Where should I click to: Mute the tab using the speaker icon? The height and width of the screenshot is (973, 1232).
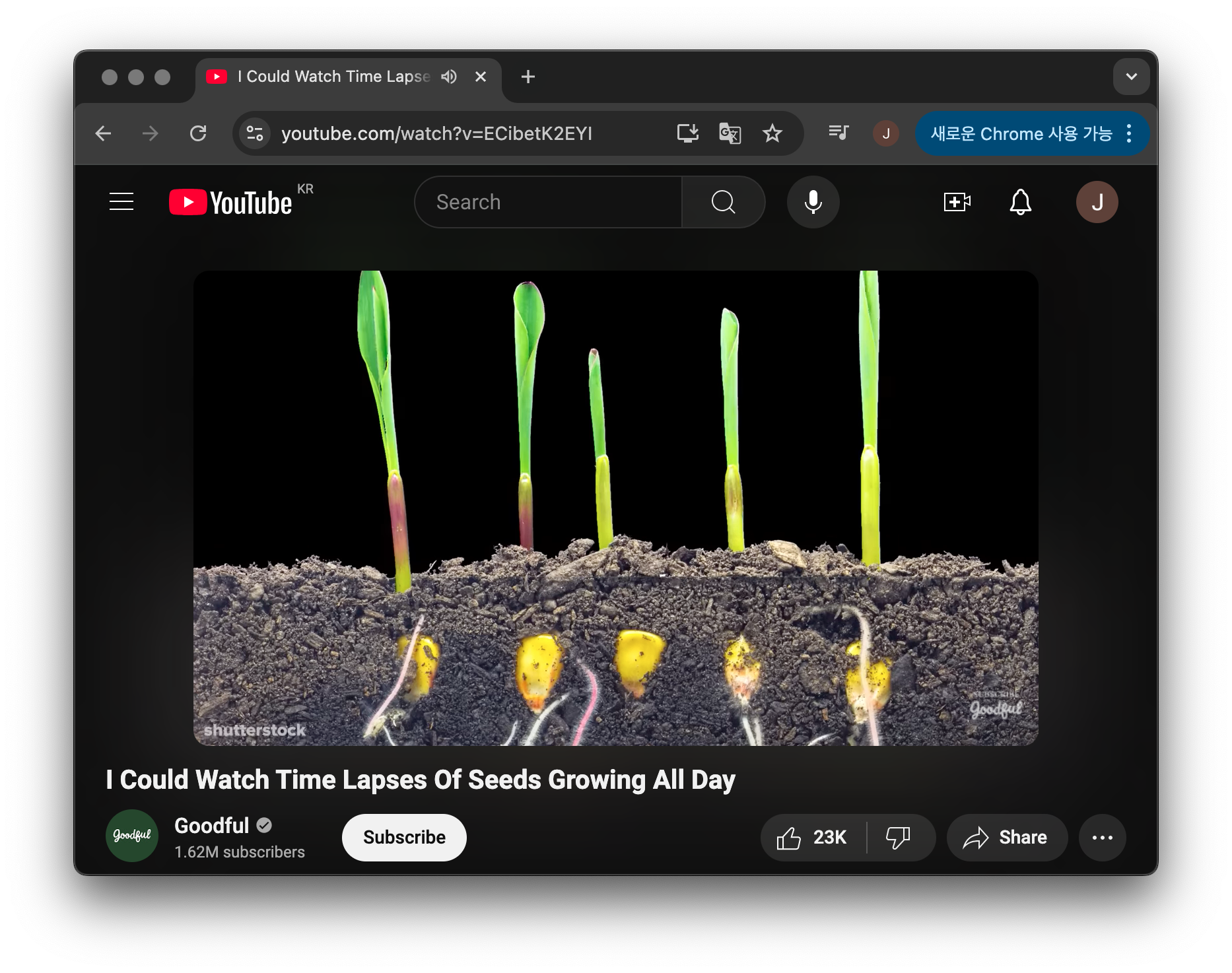[x=449, y=77]
